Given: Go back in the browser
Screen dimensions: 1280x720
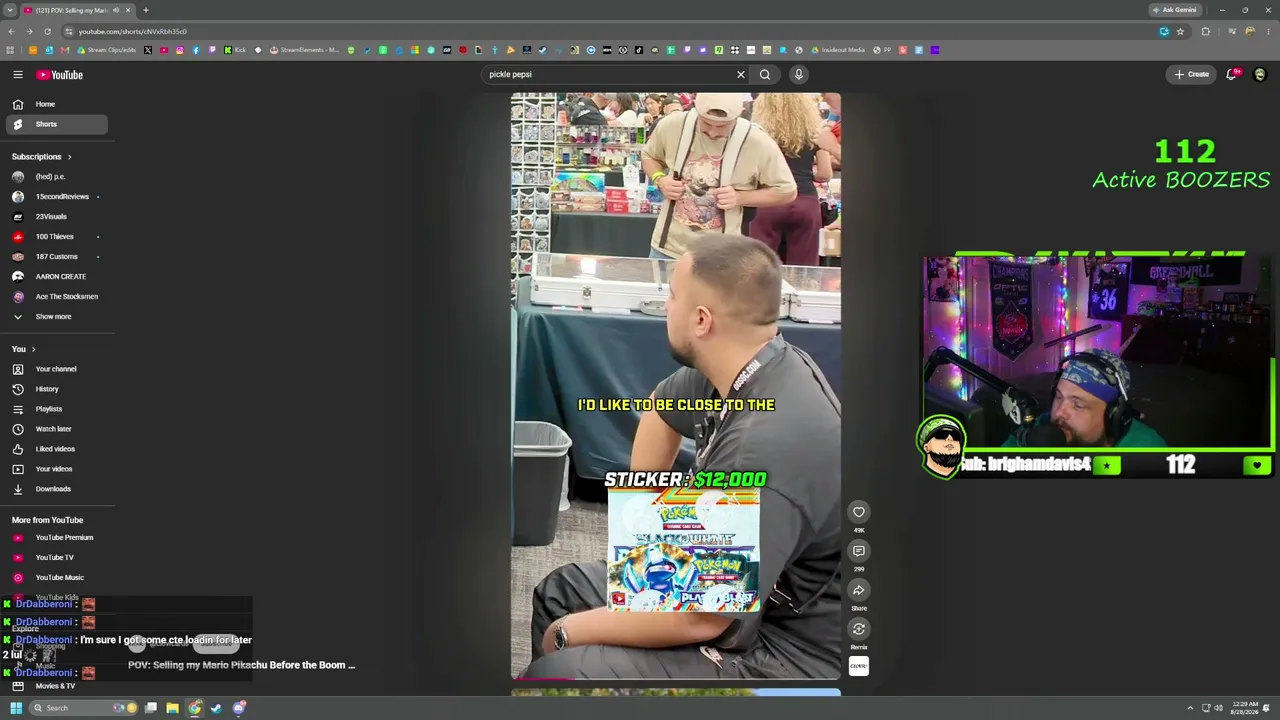Looking at the screenshot, I should pos(11,31).
